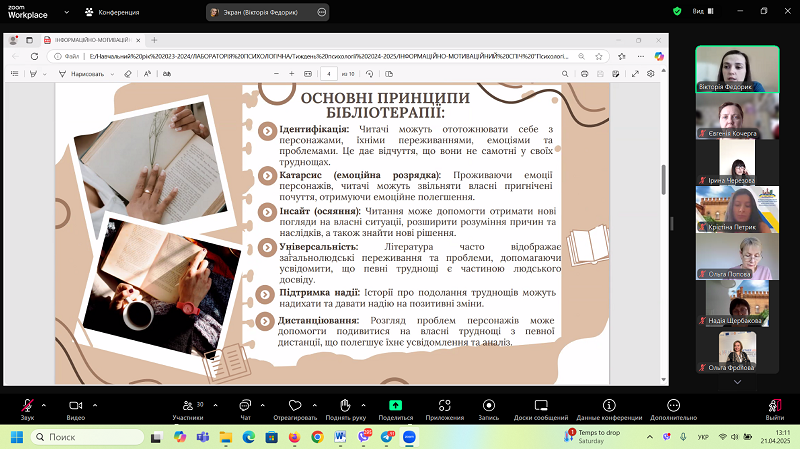This screenshot has width=800, height=449.
Task: Turn on the Видео camera
Action: tap(76, 409)
